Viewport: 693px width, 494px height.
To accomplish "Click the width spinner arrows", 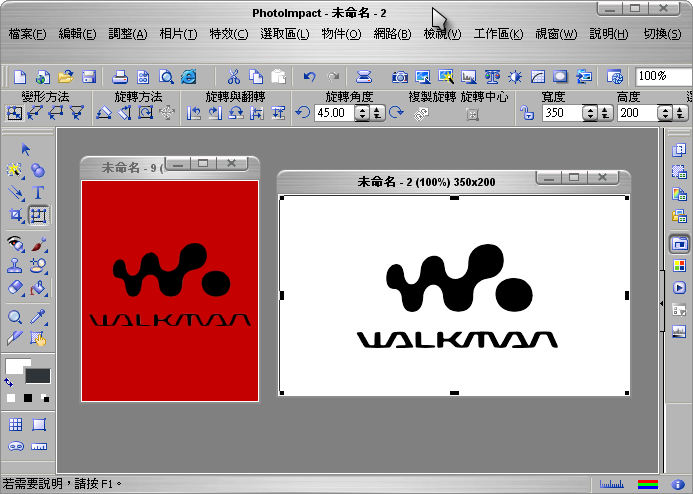I will (x=590, y=113).
